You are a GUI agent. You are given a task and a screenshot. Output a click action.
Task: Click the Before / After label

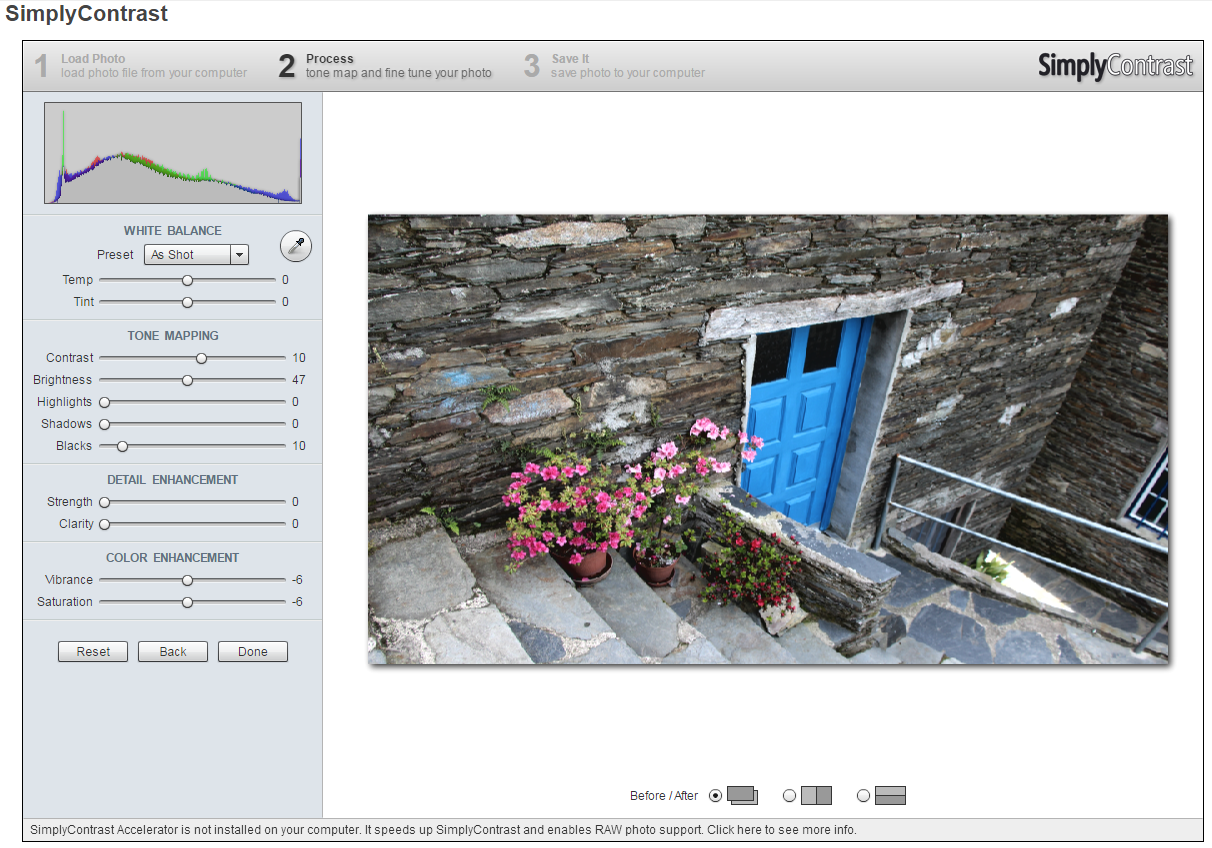pos(664,796)
